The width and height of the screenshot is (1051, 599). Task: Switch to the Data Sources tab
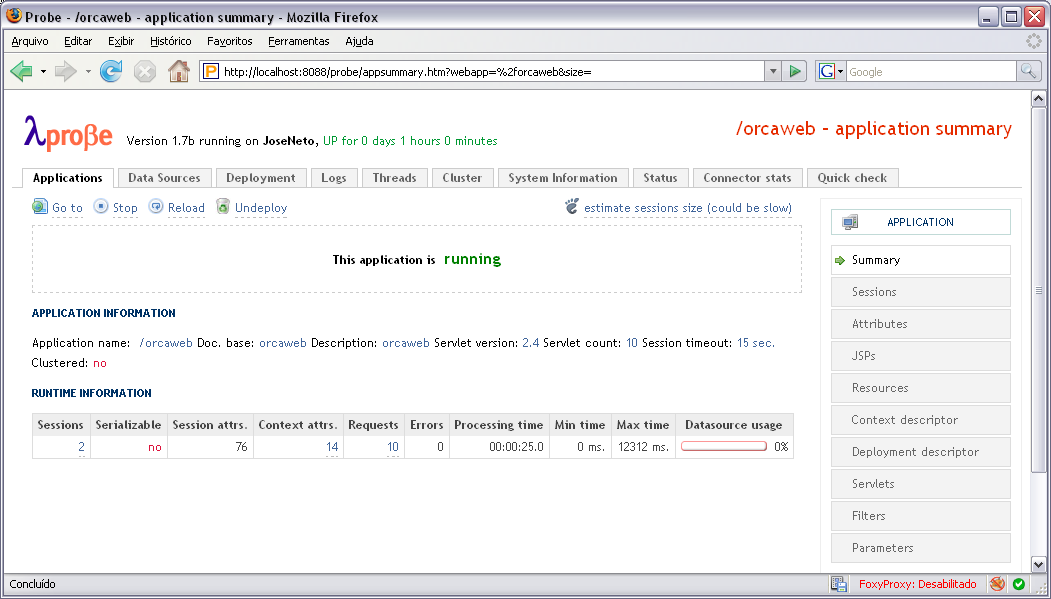(x=164, y=178)
